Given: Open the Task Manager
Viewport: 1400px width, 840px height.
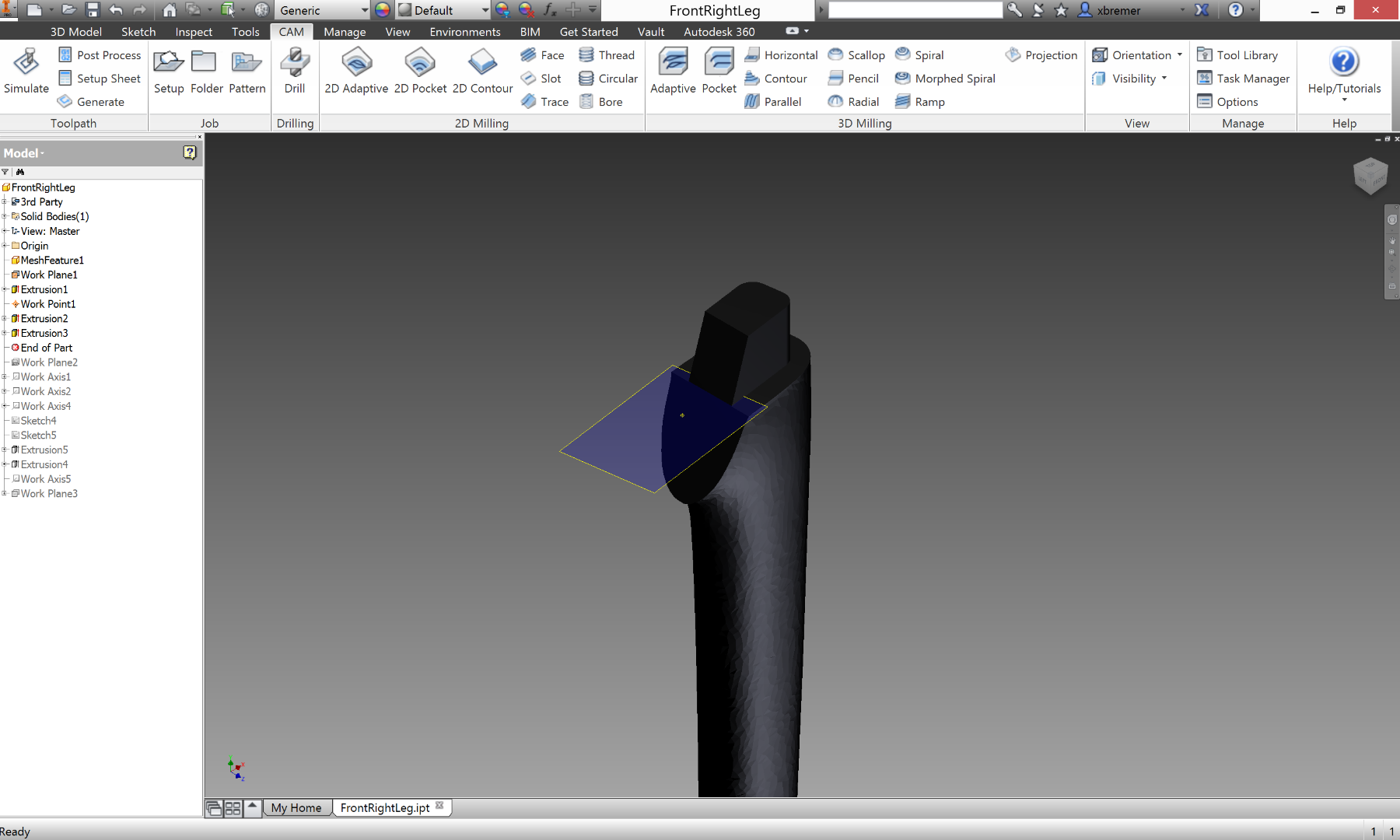Looking at the screenshot, I should point(1243,79).
